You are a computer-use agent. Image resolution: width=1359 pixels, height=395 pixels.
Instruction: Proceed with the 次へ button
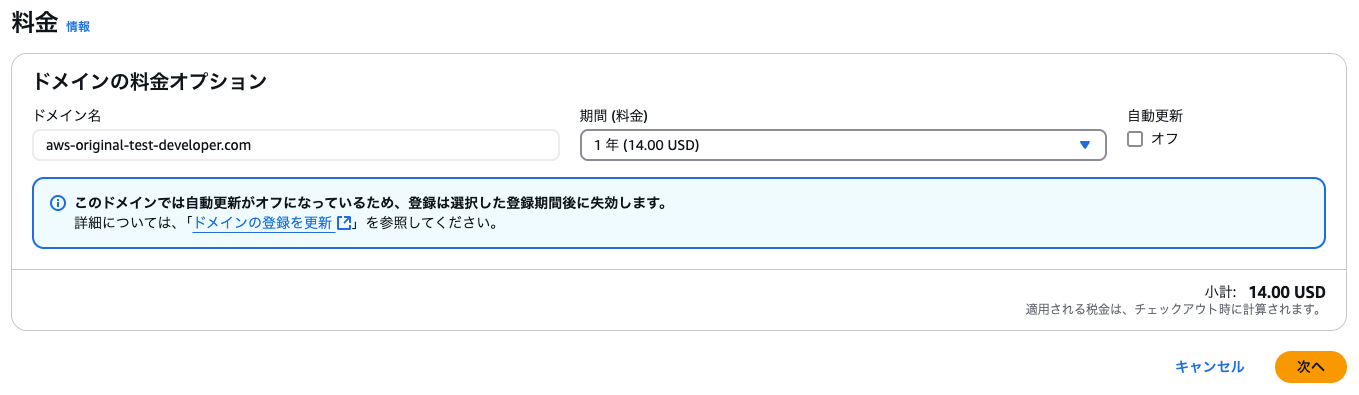coord(1311,367)
